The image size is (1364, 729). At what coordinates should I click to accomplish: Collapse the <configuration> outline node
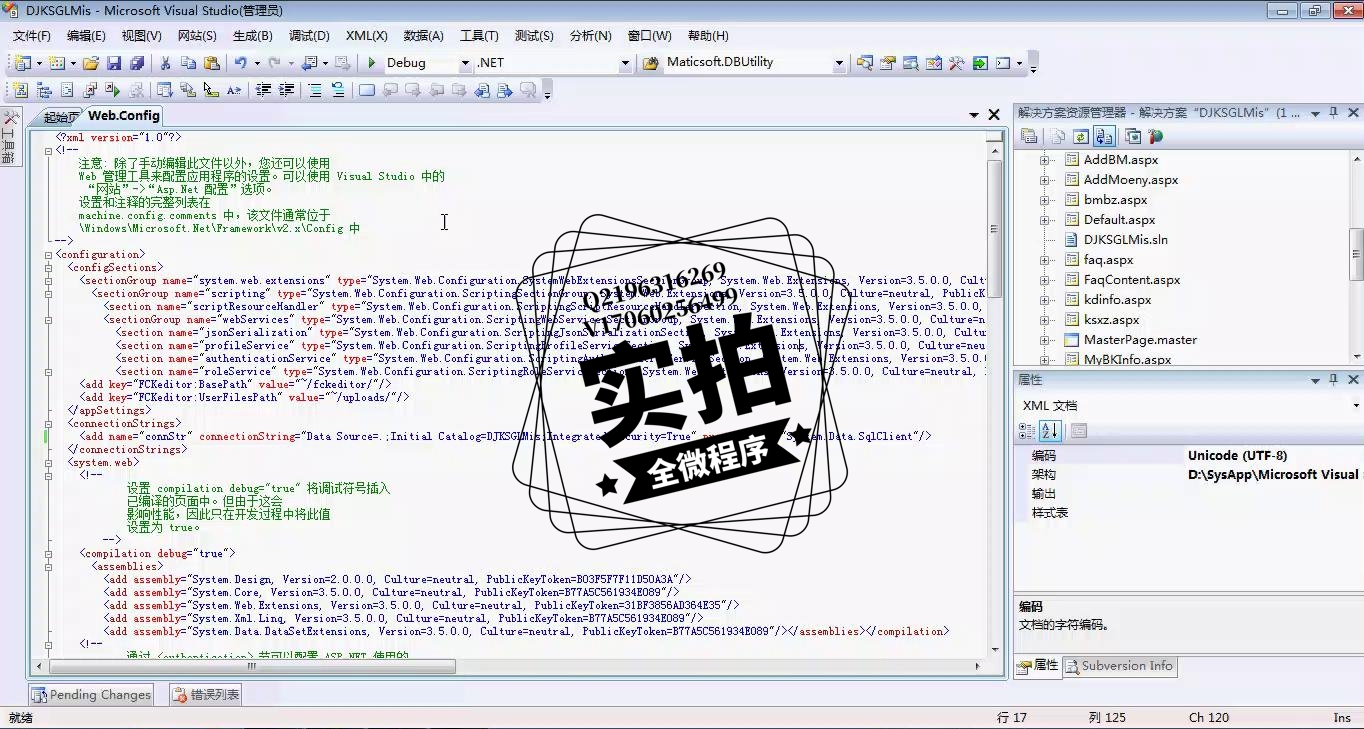coord(48,255)
